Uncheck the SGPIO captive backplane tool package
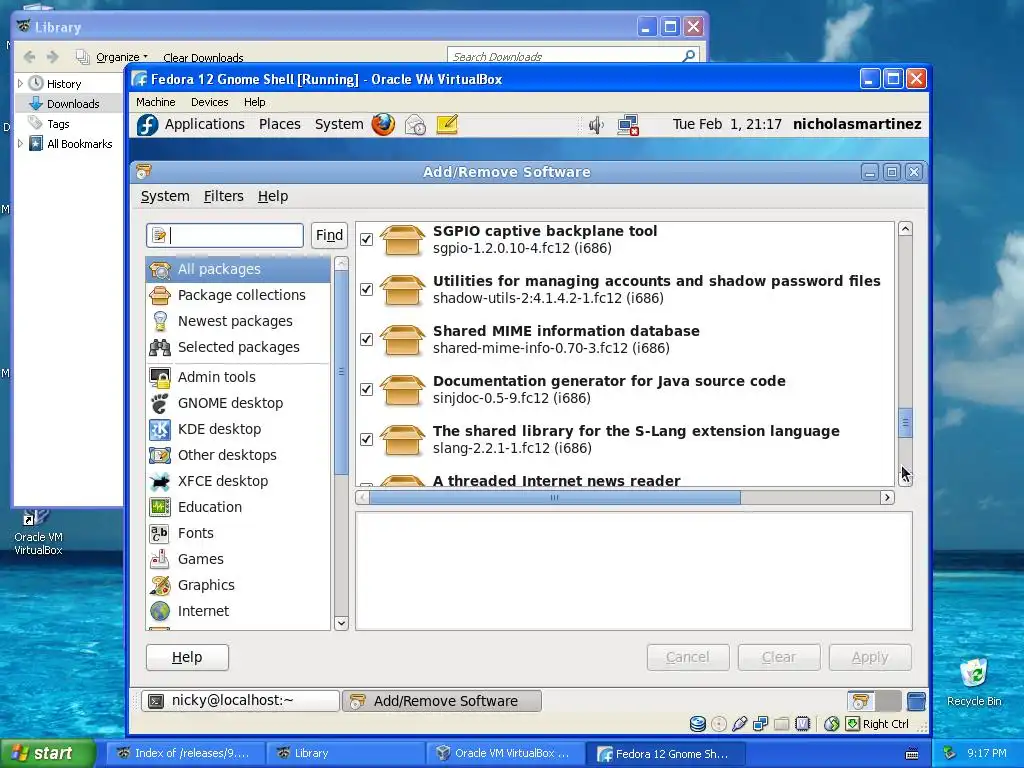This screenshot has height=768, width=1024. [x=366, y=240]
